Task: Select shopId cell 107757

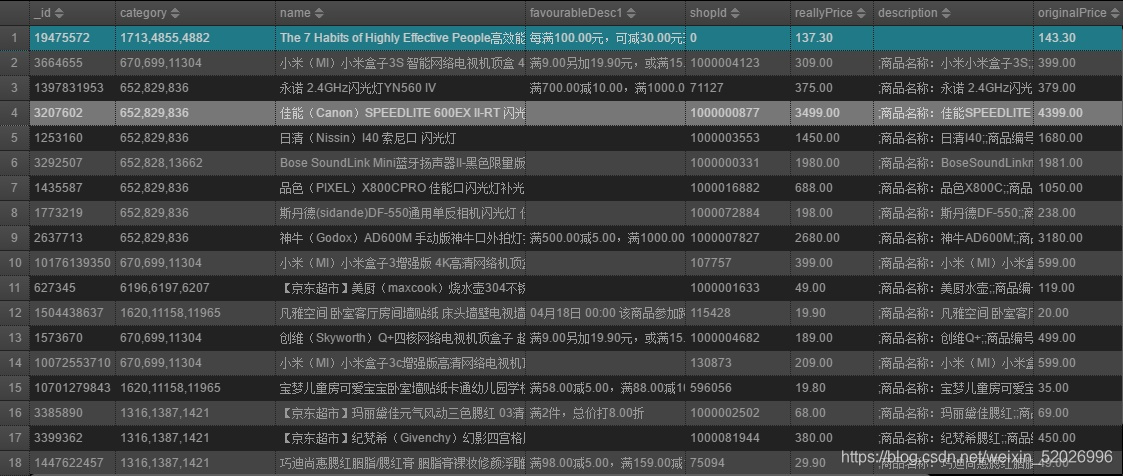Action: [738, 263]
